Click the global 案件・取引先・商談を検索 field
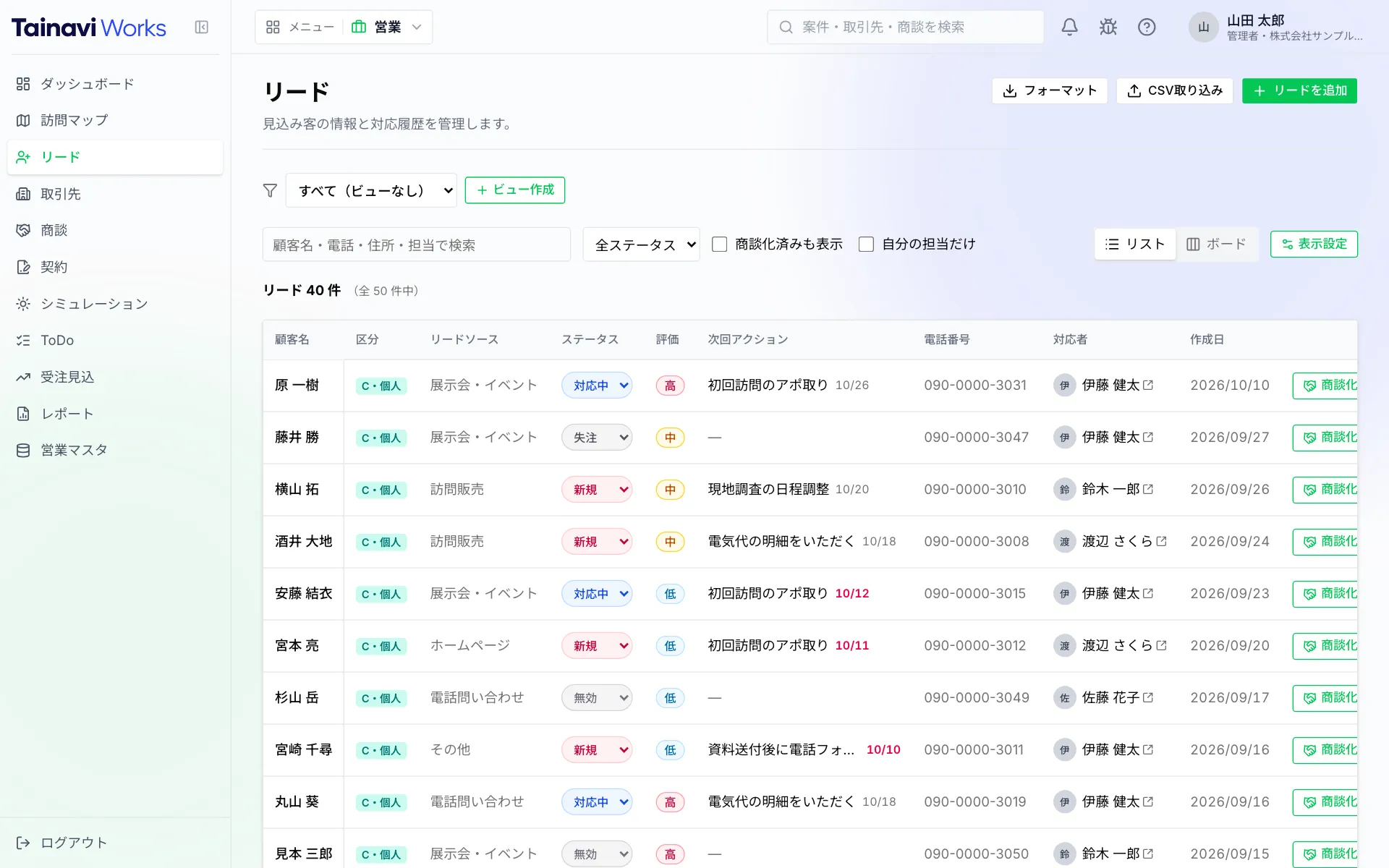 click(x=905, y=27)
